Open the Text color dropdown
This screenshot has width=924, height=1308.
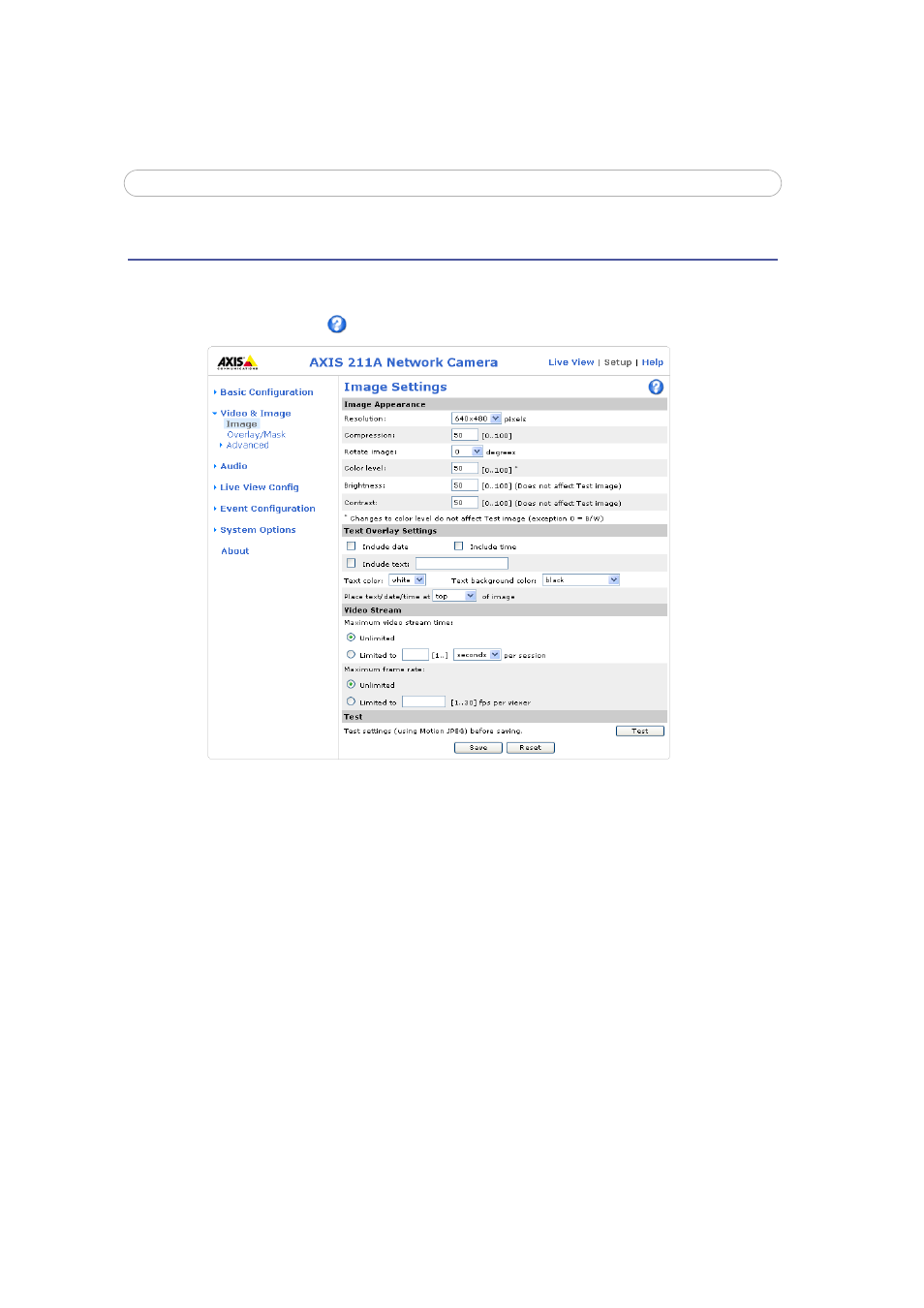(408, 579)
